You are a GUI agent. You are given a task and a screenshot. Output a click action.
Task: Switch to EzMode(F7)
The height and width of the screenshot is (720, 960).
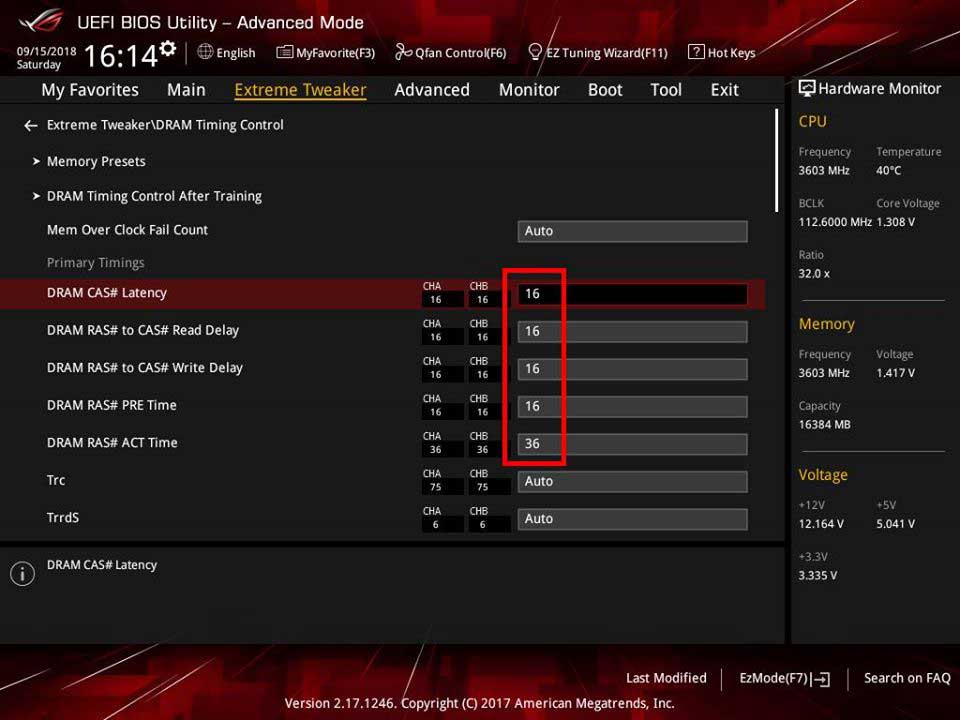point(785,678)
